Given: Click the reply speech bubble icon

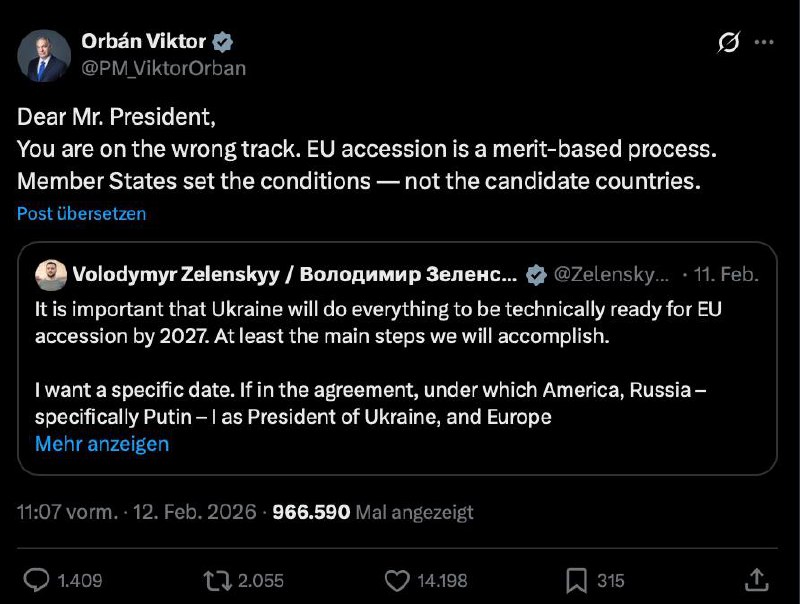Looking at the screenshot, I should (36, 579).
